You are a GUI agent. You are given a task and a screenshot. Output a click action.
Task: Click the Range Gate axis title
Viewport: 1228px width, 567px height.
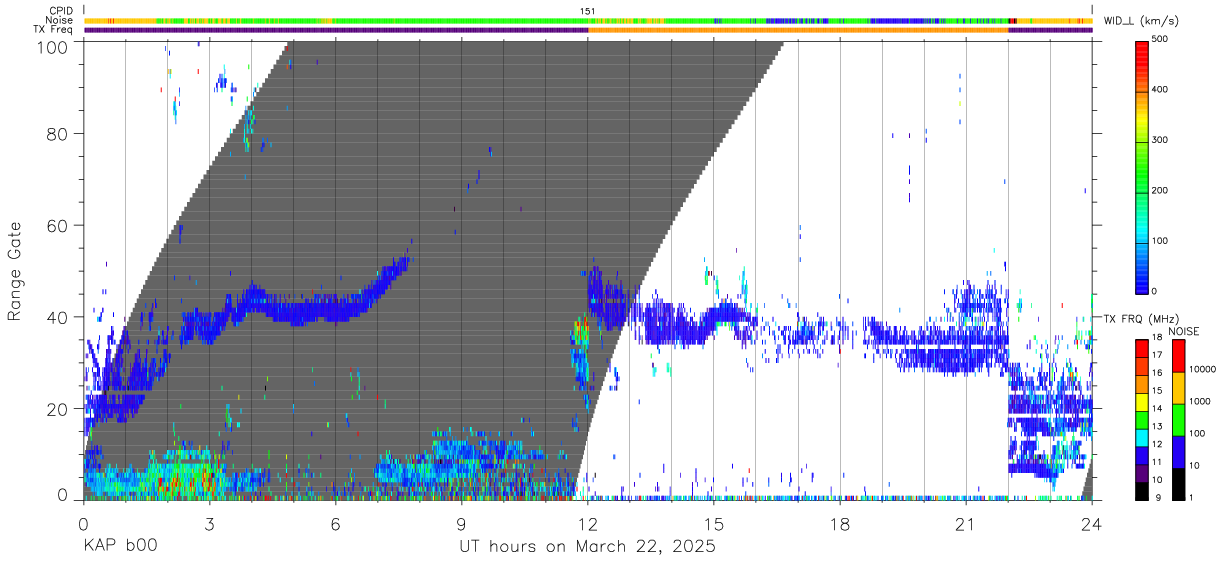(x=15, y=271)
